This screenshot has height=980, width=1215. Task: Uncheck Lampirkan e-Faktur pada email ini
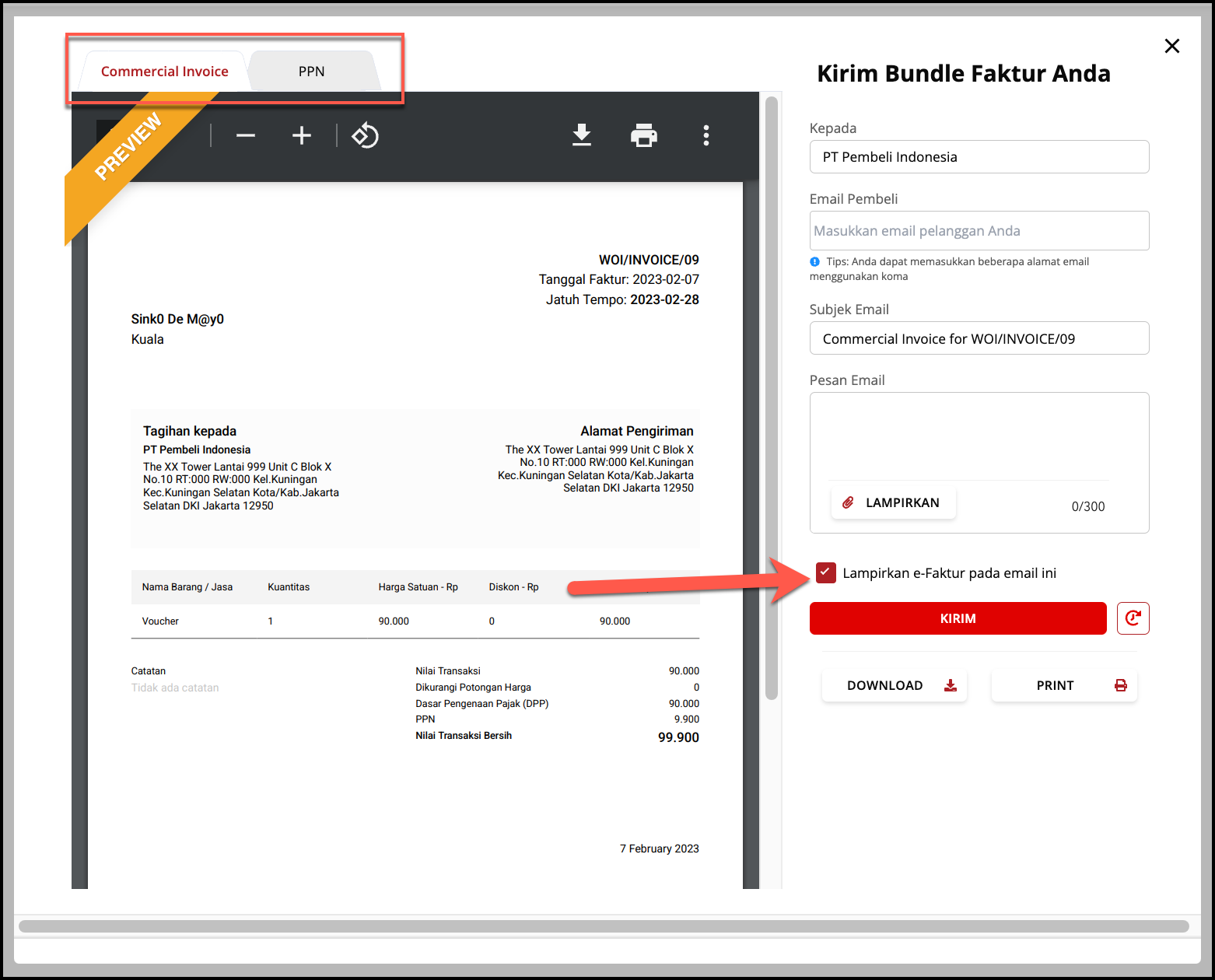[826, 572]
